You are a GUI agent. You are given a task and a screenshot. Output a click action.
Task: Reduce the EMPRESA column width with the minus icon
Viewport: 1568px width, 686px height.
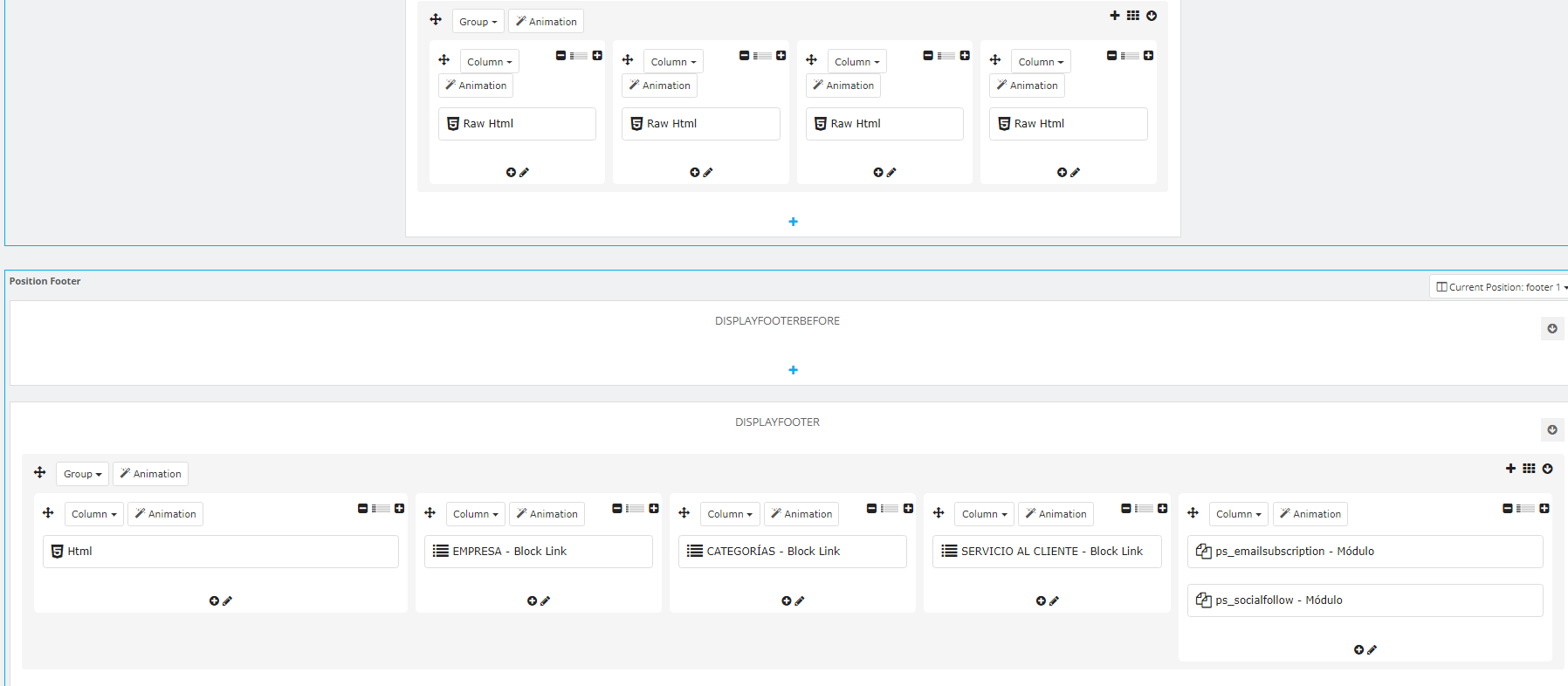616,508
